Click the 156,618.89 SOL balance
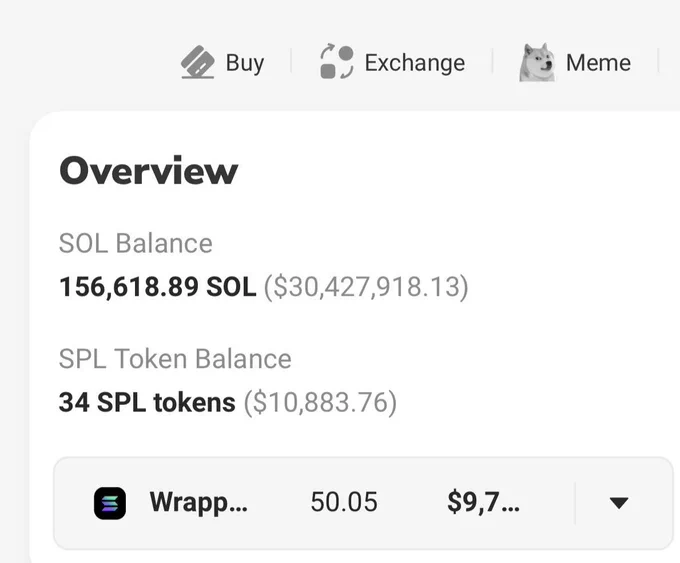Viewport: 680px width, 563px height. (158, 287)
